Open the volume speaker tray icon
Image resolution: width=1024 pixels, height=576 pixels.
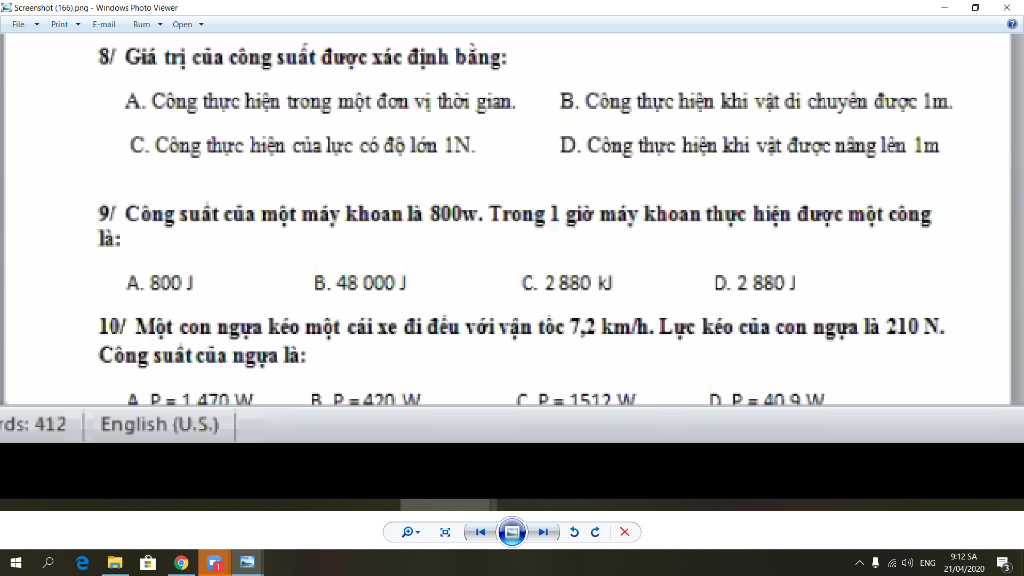point(907,562)
